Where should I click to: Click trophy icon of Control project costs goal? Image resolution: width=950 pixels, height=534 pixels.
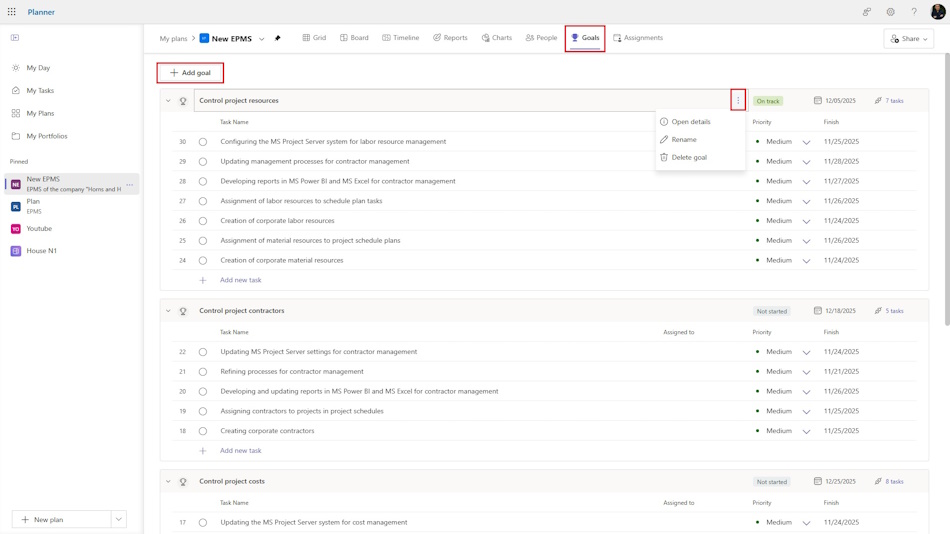click(183, 482)
